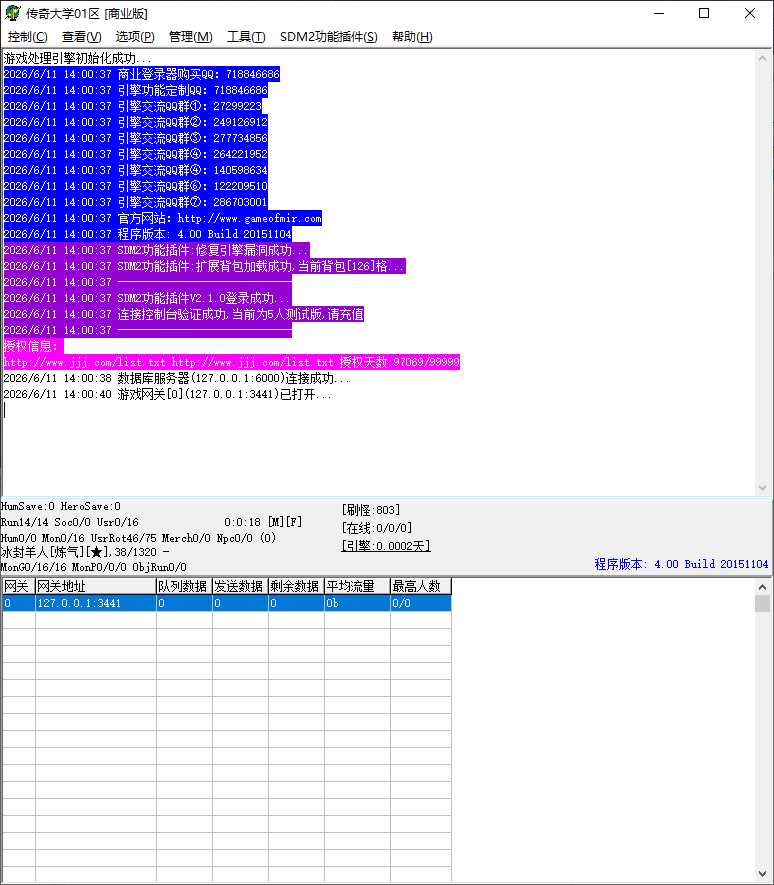Image resolution: width=774 pixels, height=885 pixels.
Task: Click the 官方网站 gameofmir.com log line
Action: tap(163, 218)
